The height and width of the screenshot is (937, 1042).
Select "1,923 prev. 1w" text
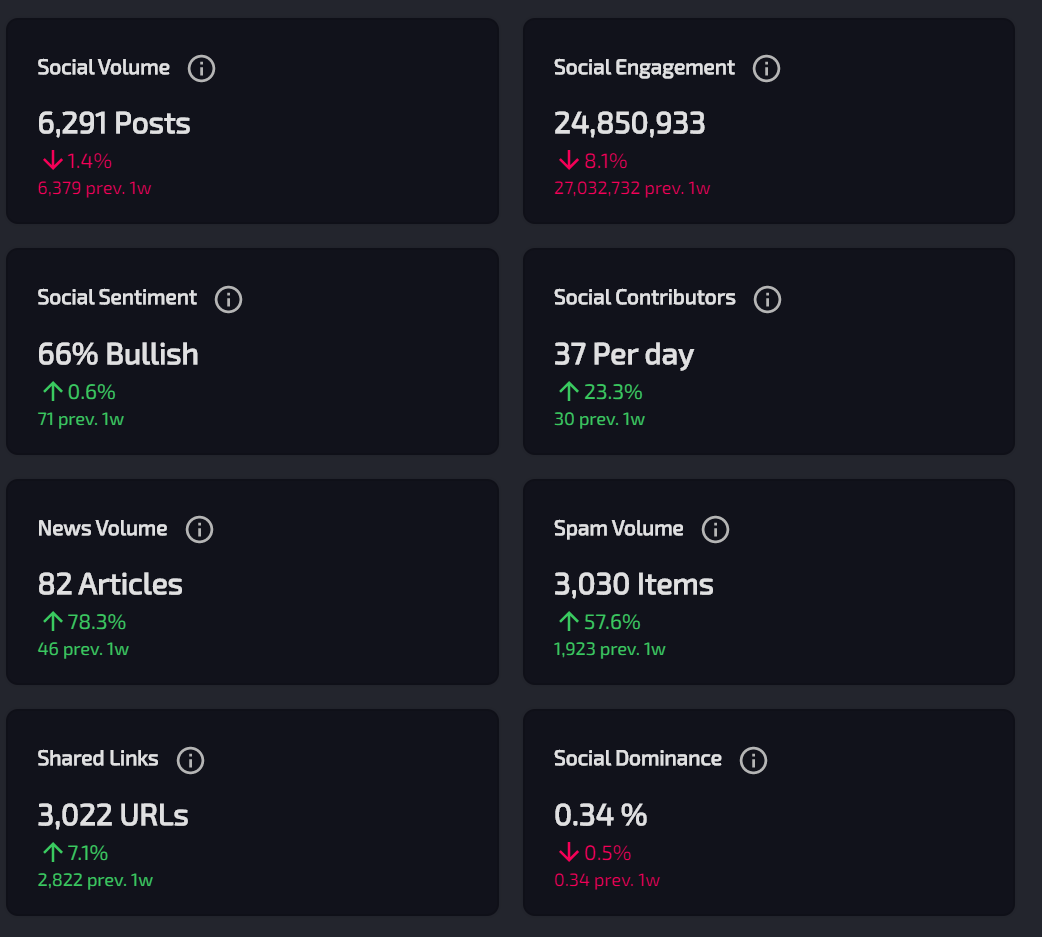tap(609, 649)
